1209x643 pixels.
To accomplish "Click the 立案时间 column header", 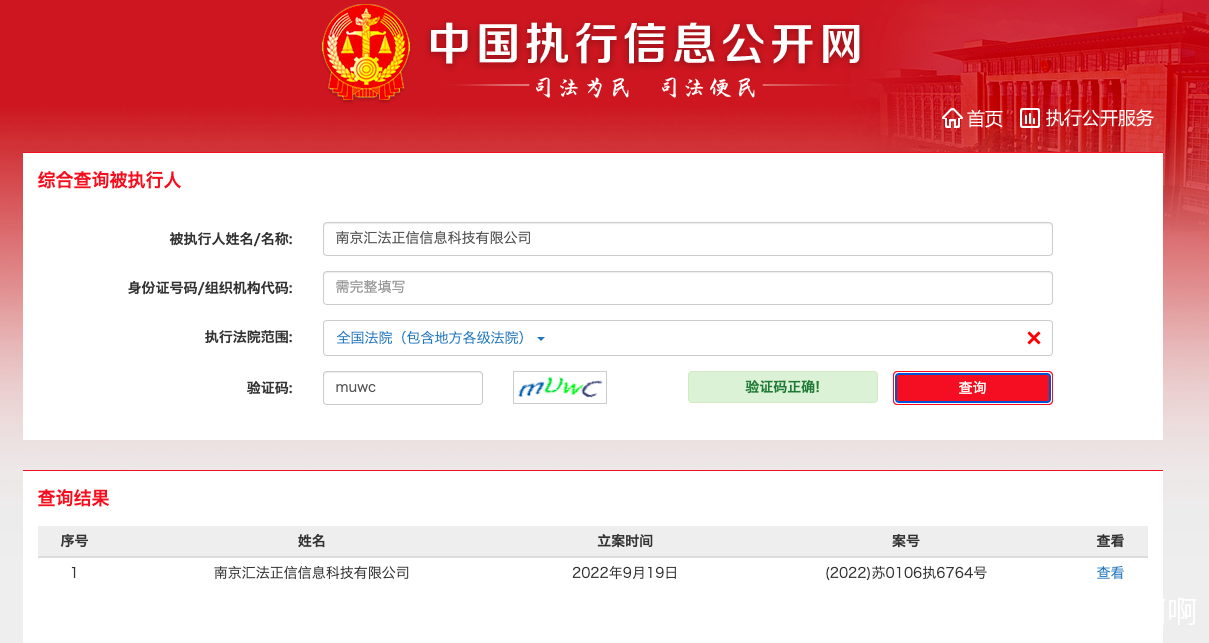I will tap(625, 541).
